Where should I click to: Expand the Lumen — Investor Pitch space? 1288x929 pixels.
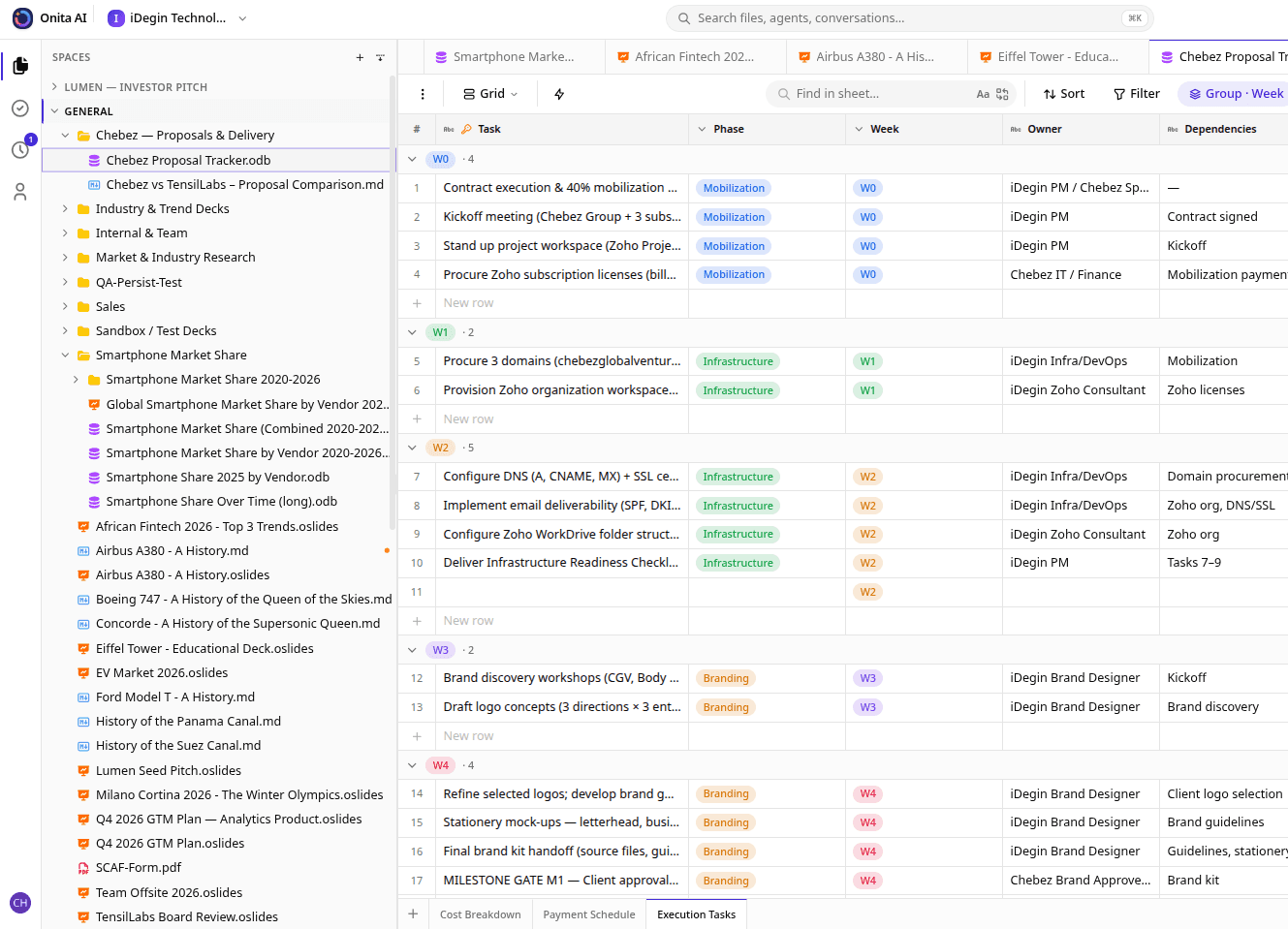[54, 87]
